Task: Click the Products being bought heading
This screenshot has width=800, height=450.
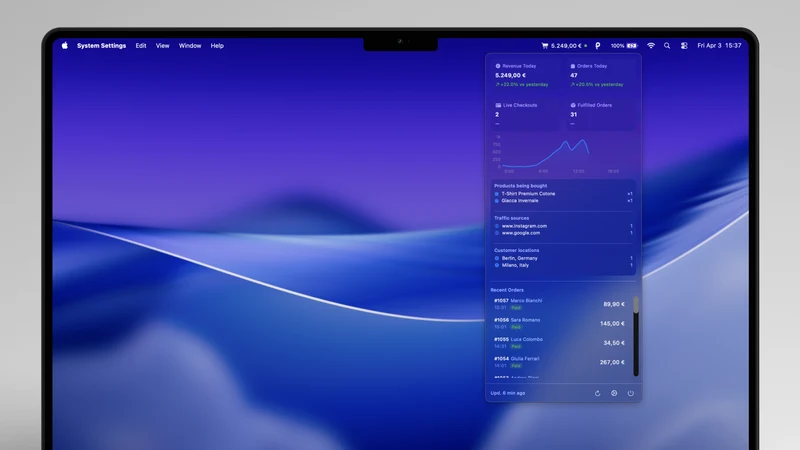Action: pyautogui.click(x=520, y=186)
